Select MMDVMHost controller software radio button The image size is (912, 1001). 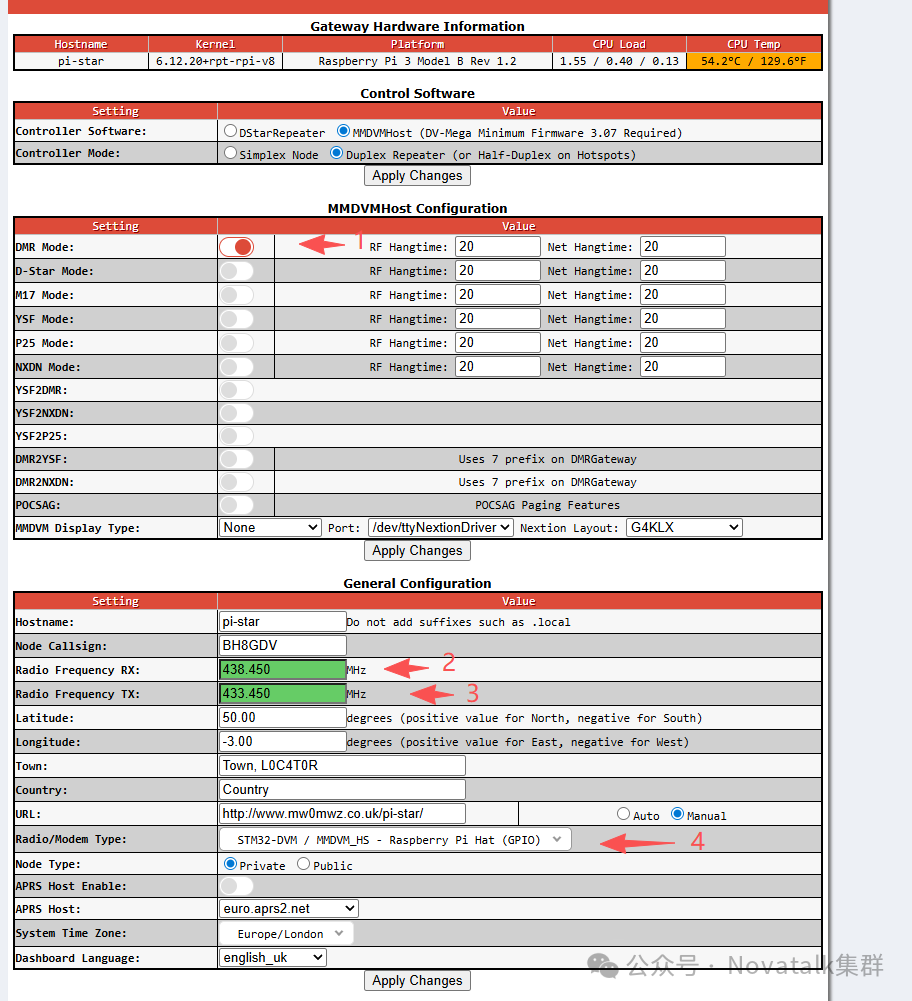343,132
